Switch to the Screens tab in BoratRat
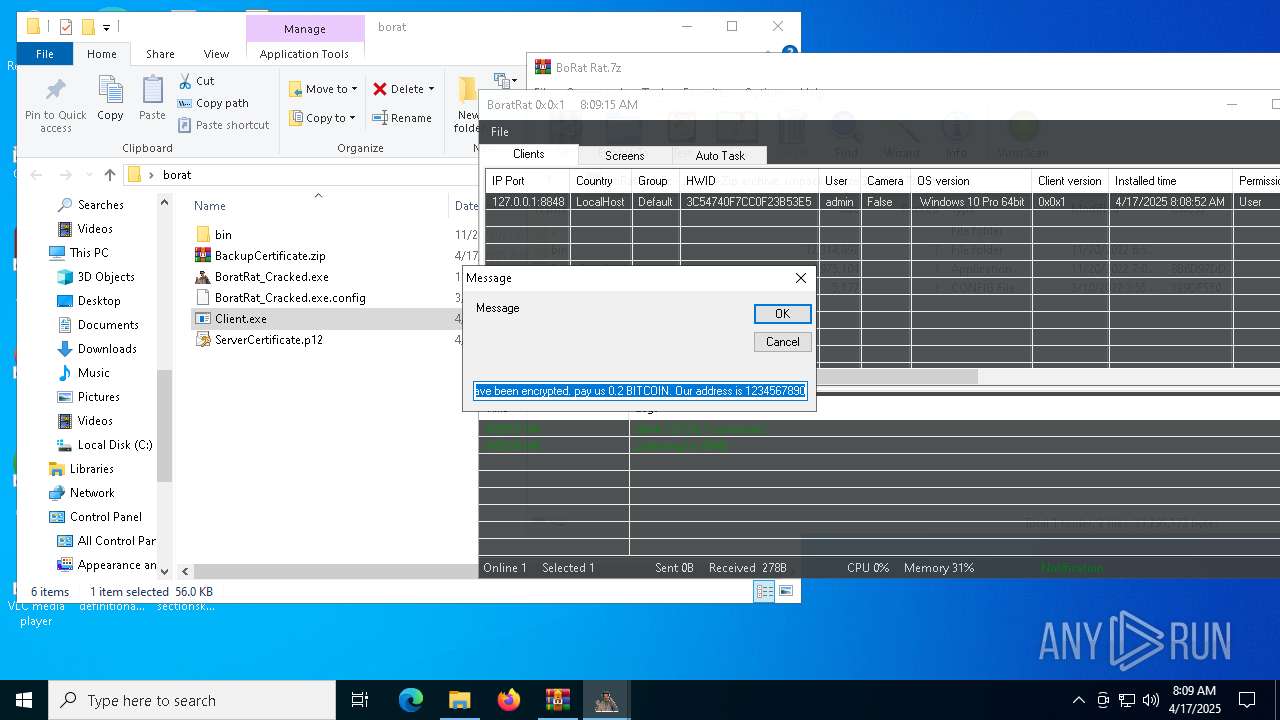The image size is (1280, 720). click(624, 156)
